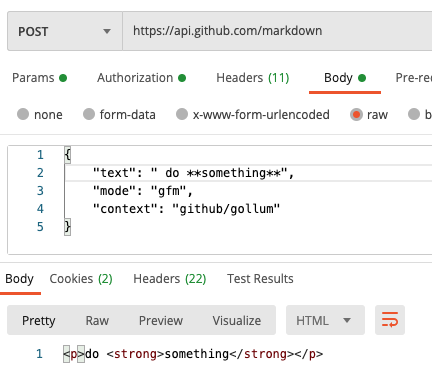432x383 pixels.
Task: Click the "text" line in the request editor
Action: (x=193, y=173)
